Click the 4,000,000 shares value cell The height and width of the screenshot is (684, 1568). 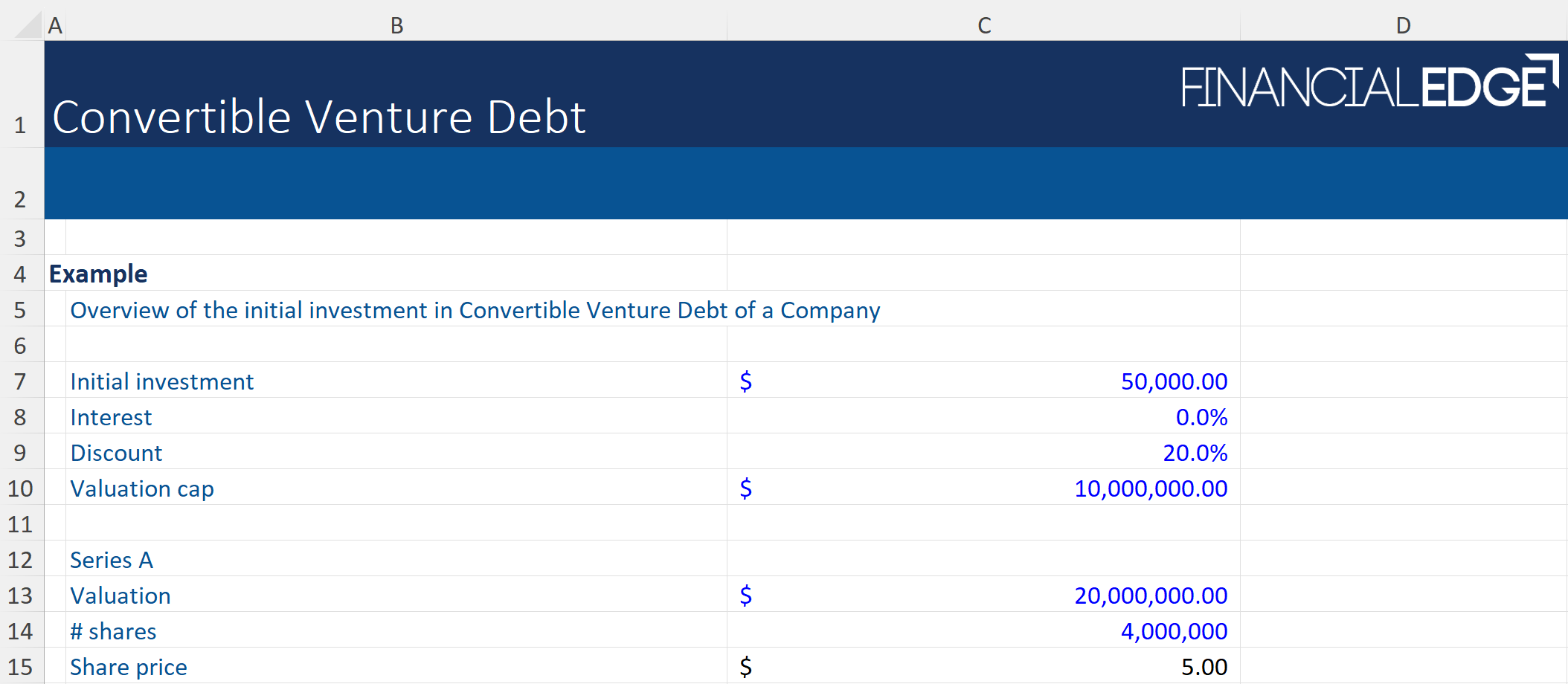tap(1173, 631)
